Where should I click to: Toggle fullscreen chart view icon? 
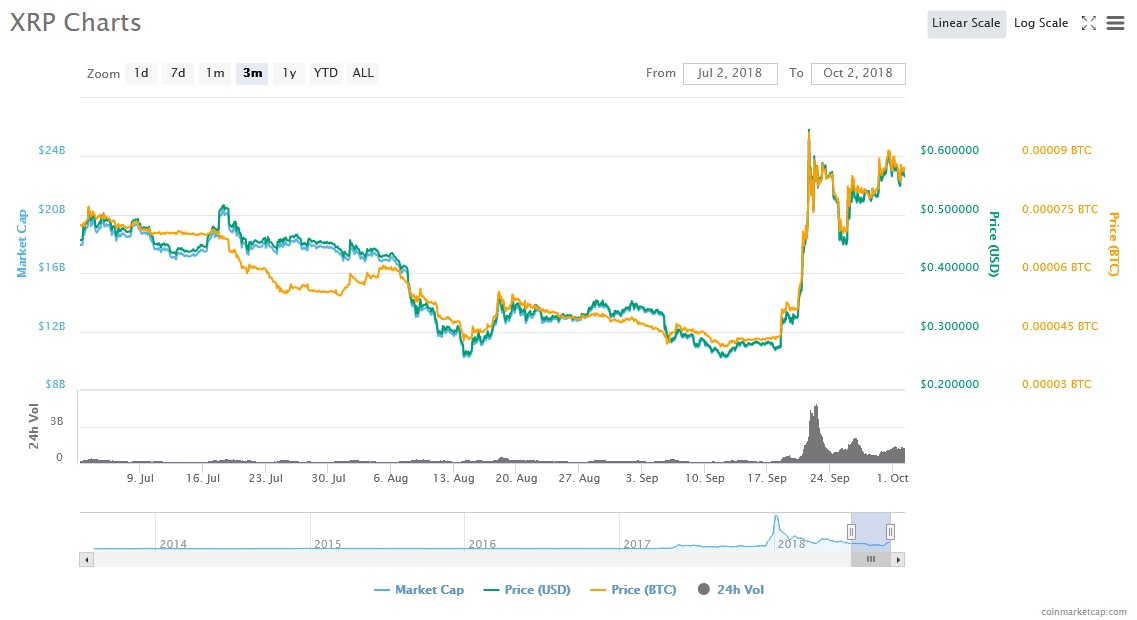(x=1088, y=23)
